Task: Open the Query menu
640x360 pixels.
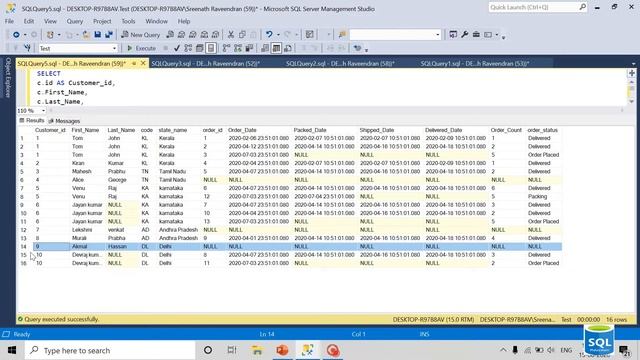Action: click(x=74, y=21)
